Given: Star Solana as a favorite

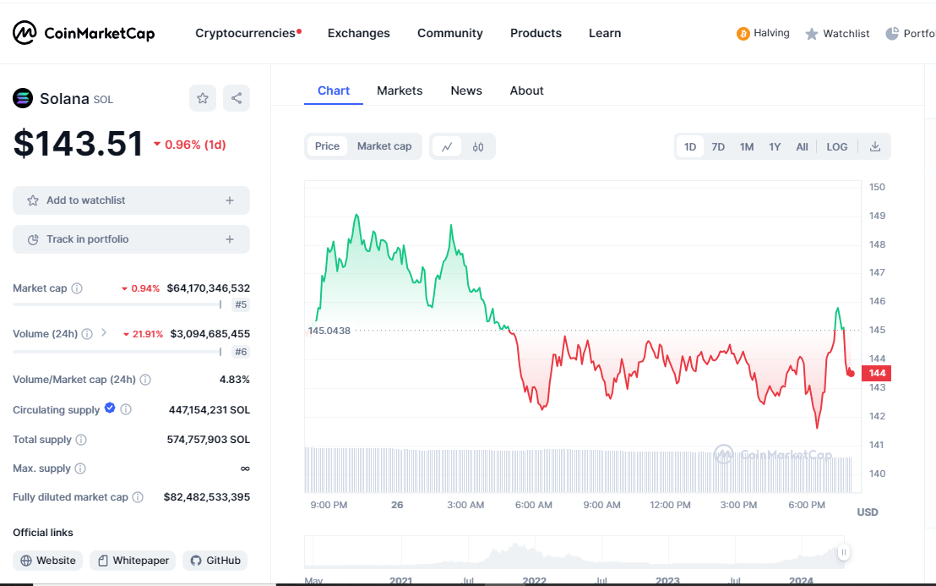Looking at the screenshot, I should click(203, 98).
